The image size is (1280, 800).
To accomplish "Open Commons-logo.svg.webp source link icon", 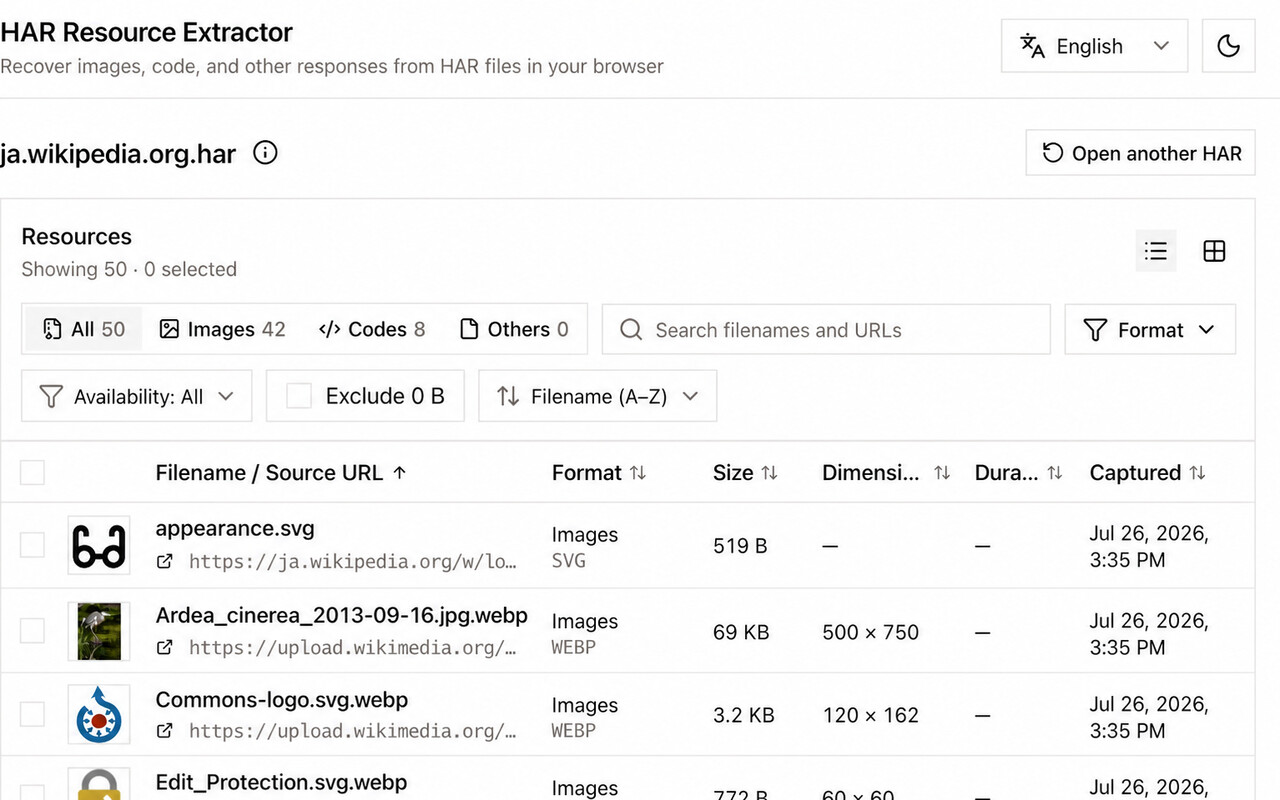I will 165,731.
